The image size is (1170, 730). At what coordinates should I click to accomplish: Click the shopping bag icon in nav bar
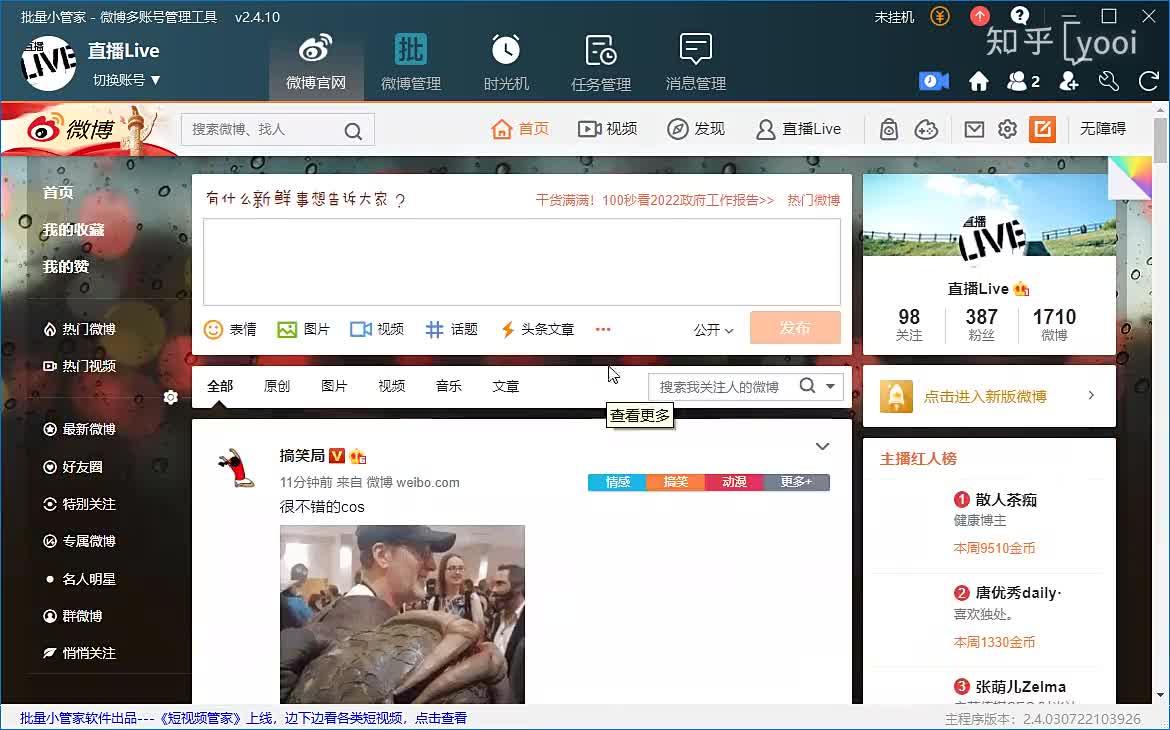point(888,129)
